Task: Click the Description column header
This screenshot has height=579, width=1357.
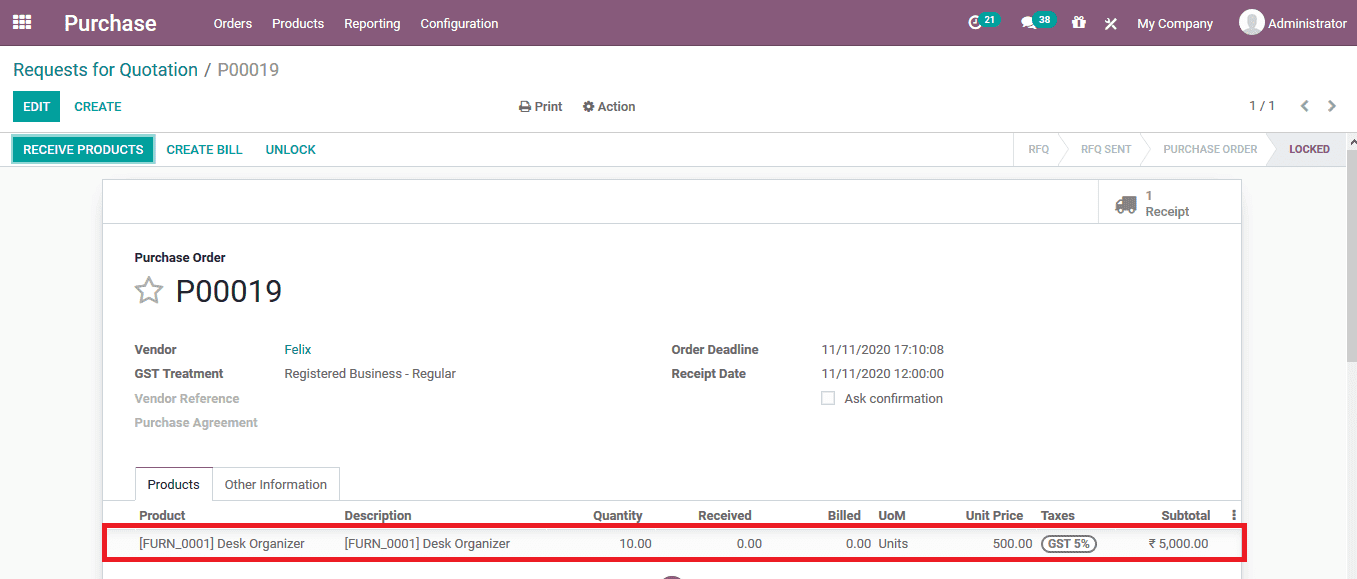Action: tap(378, 516)
